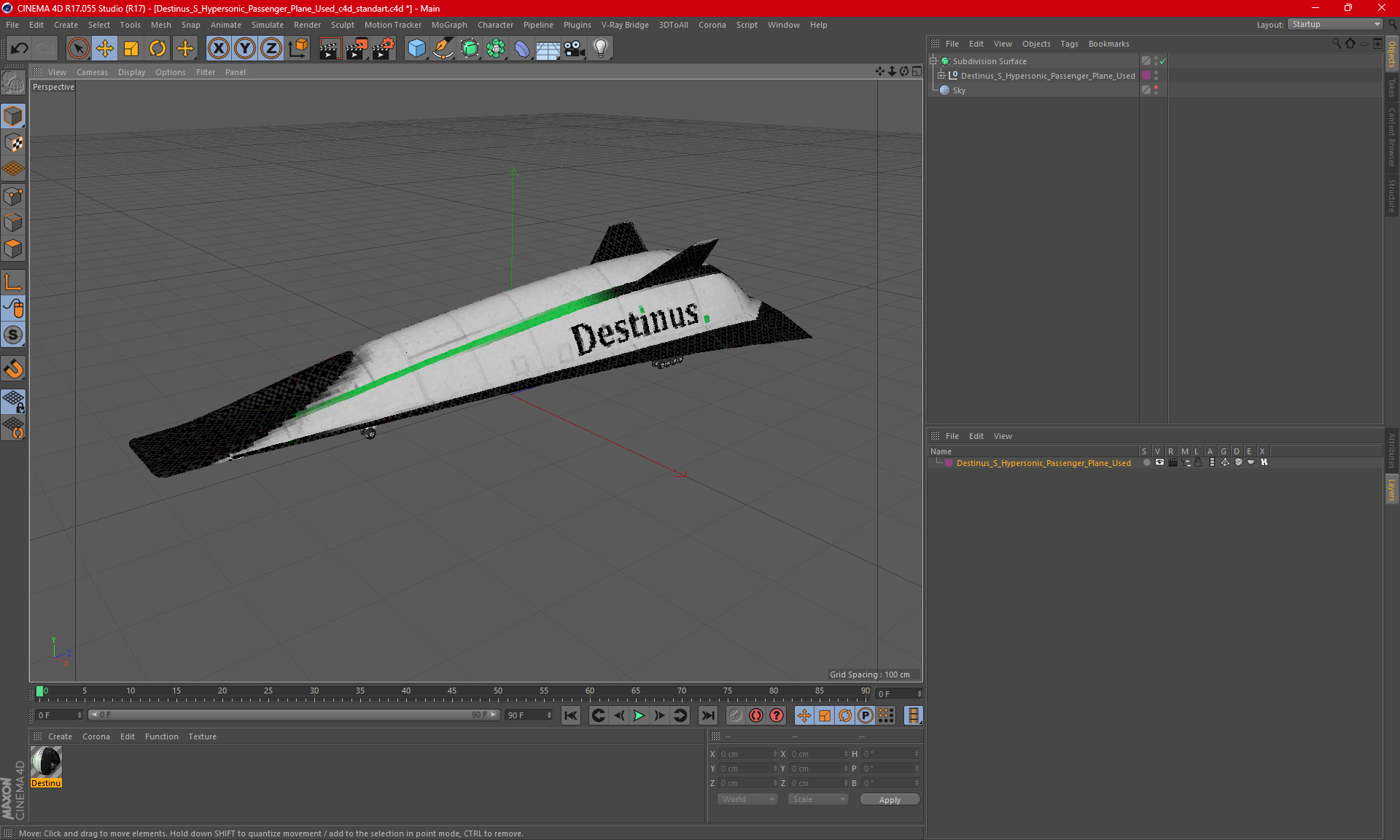Open the Content Browser side tab
Viewport: 1400px width, 840px height.
click(1391, 137)
